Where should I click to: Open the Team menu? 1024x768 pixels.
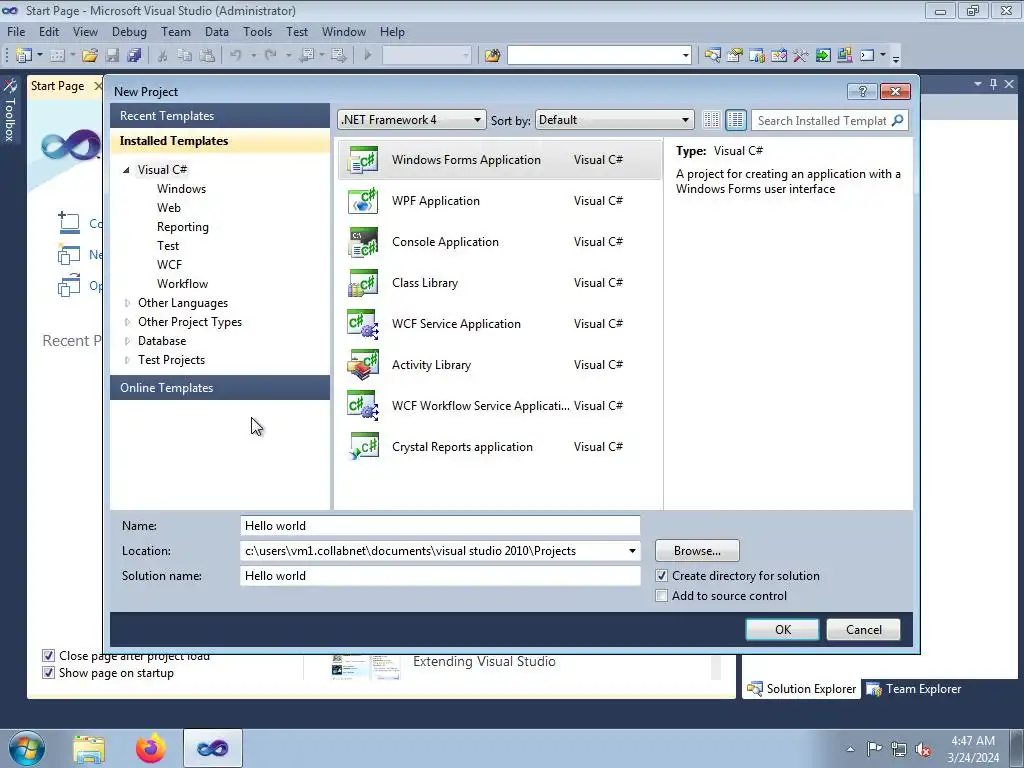176,32
